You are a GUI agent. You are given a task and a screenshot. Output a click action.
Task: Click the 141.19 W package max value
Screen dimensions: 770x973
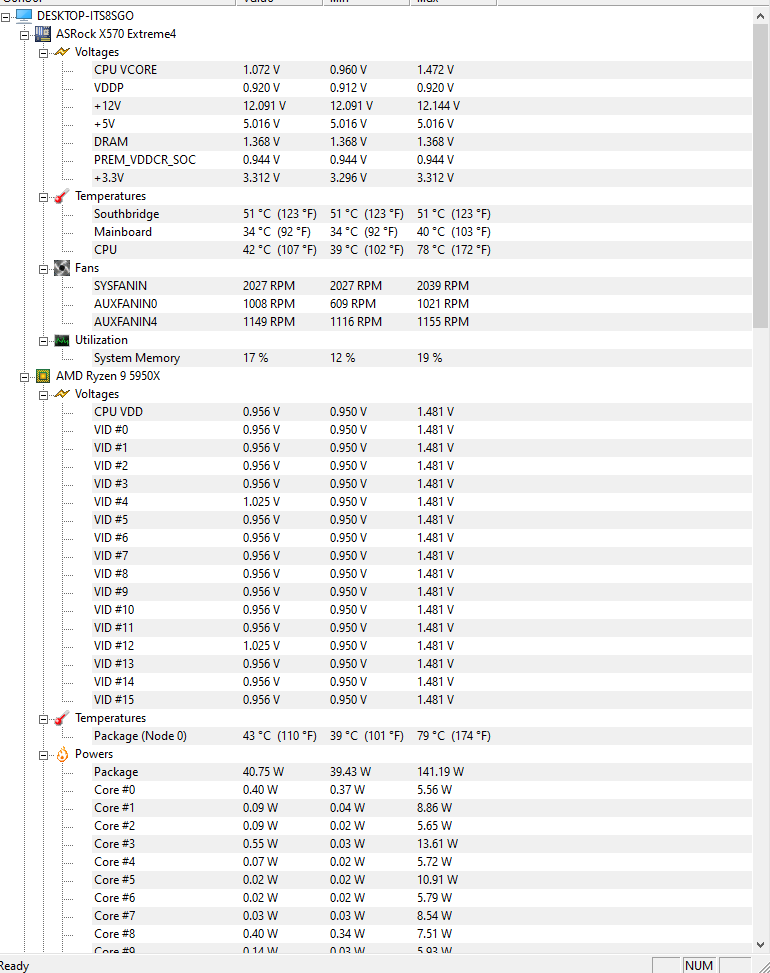tap(441, 771)
